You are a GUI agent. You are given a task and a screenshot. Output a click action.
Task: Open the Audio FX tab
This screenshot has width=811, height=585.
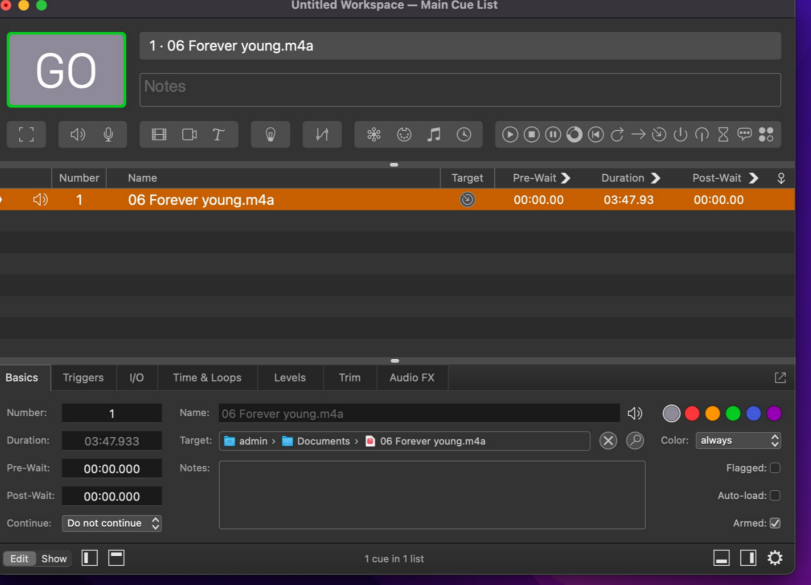coord(412,378)
